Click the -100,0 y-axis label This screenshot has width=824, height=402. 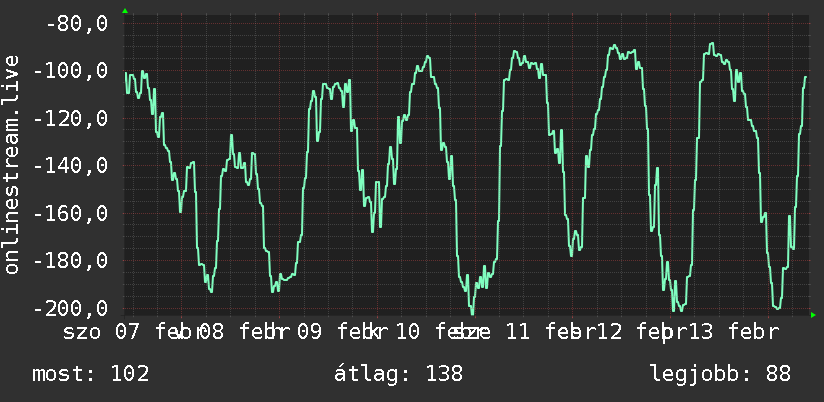70,71
